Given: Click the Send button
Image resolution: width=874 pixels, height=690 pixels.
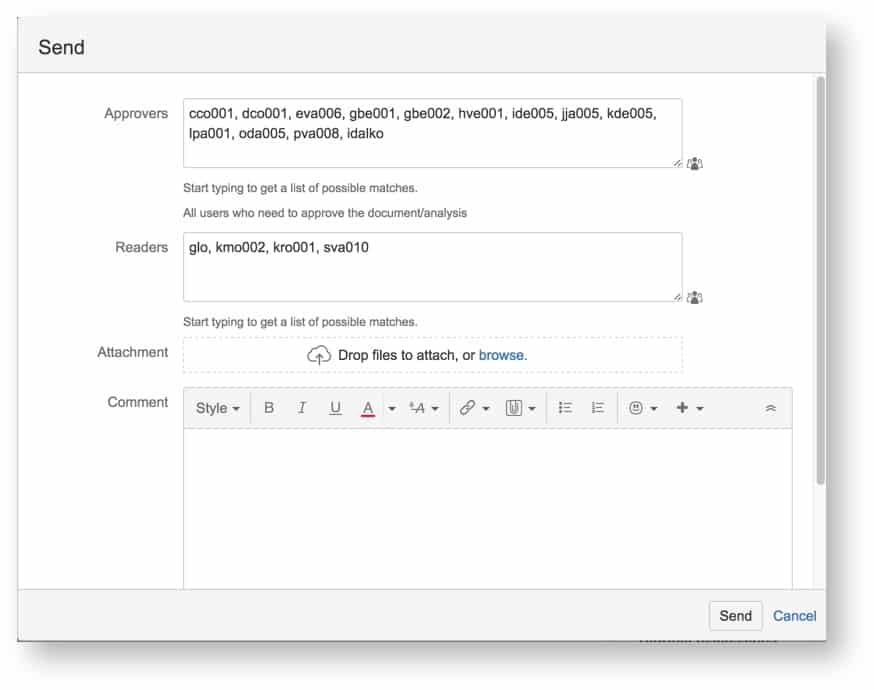Looking at the screenshot, I should point(735,616).
